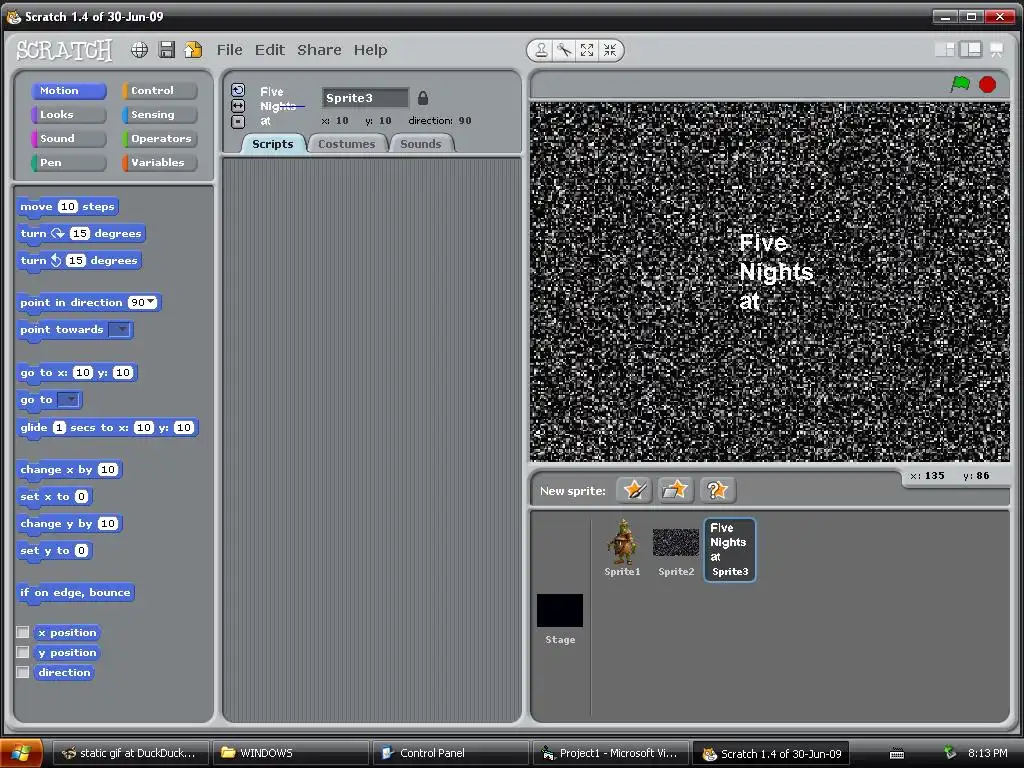Image resolution: width=1024 pixels, height=768 pixels.
Task: Toggle the sprite drag lock icon
Action: point(423,98)
